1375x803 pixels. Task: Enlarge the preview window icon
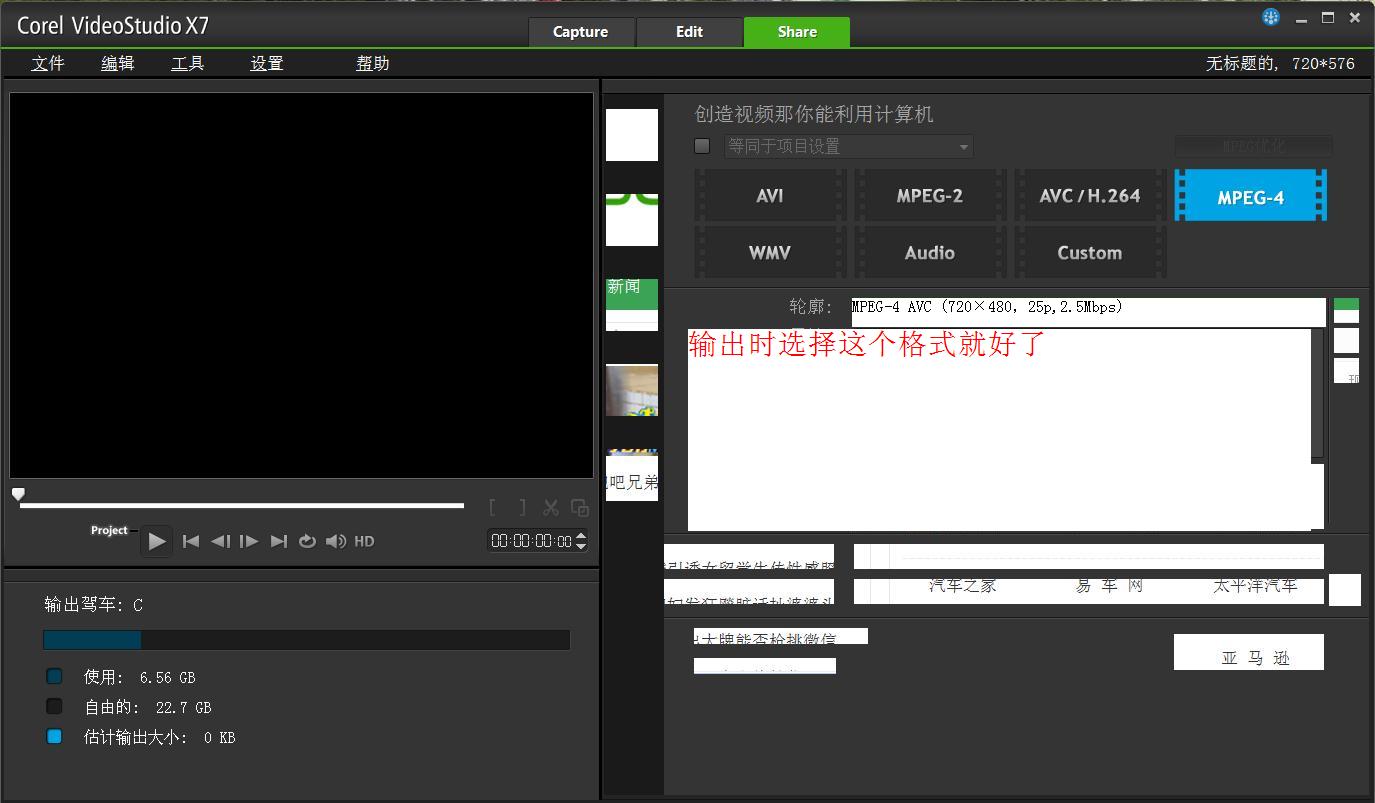point(579,508)
